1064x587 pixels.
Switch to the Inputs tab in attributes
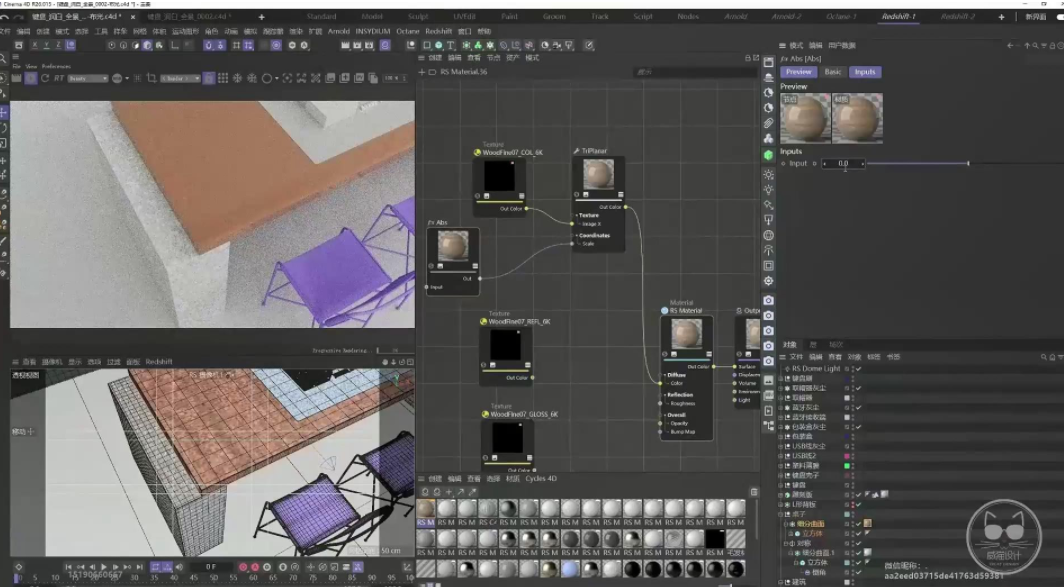(864, 72)
